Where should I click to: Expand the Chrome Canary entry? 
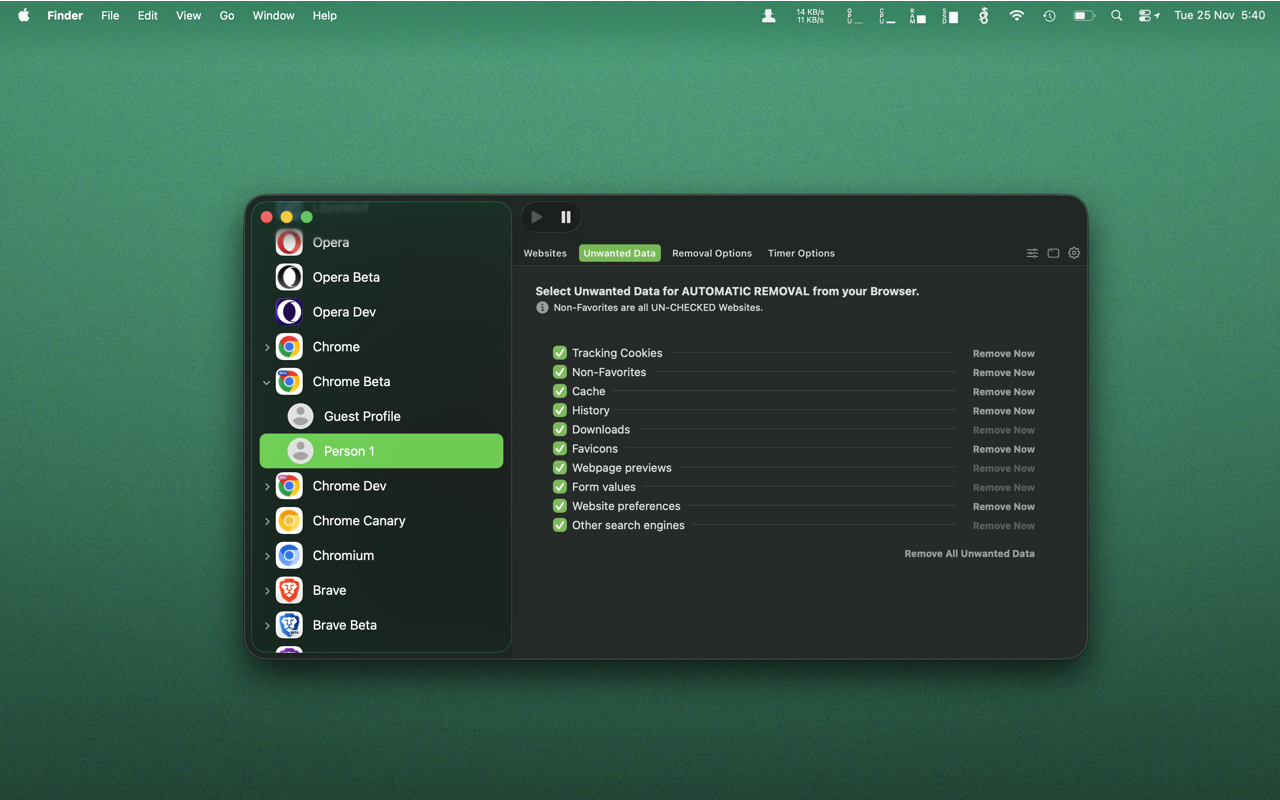pos(266,521)
